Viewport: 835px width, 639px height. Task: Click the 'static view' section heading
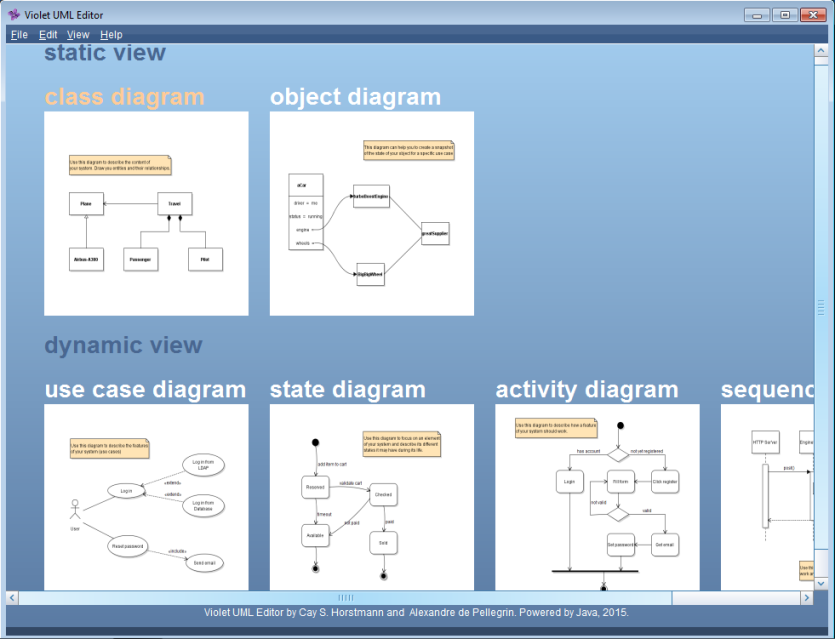105,53
